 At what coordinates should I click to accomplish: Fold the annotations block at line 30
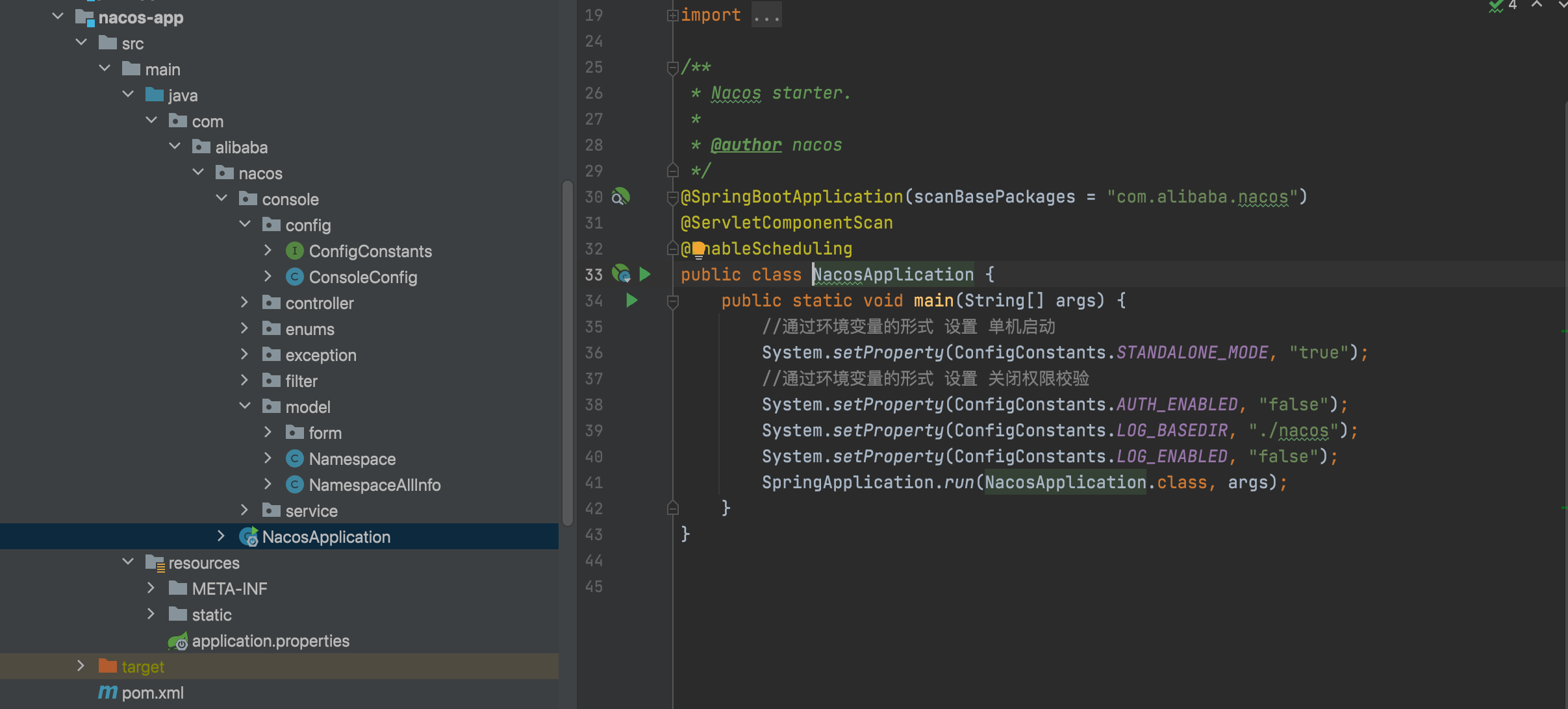pos(673,197)
